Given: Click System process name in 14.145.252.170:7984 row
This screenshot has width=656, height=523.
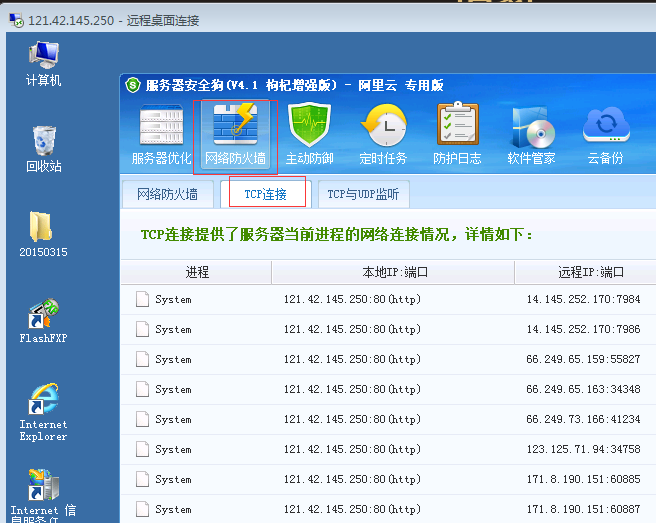Looking at the screenshot, I should click(x=173, y=300).
